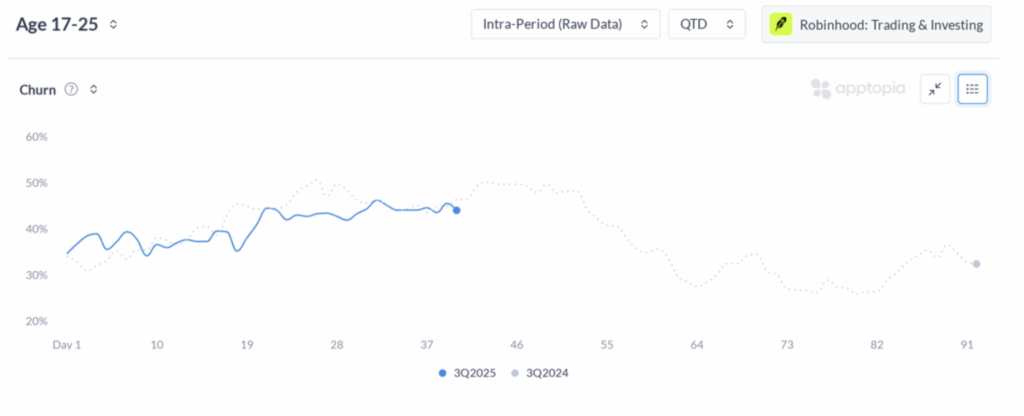This screenshot has width=1024, height=416.
Task: Click the 3Q2024 endpoint data marker
Action: point(976,264)
